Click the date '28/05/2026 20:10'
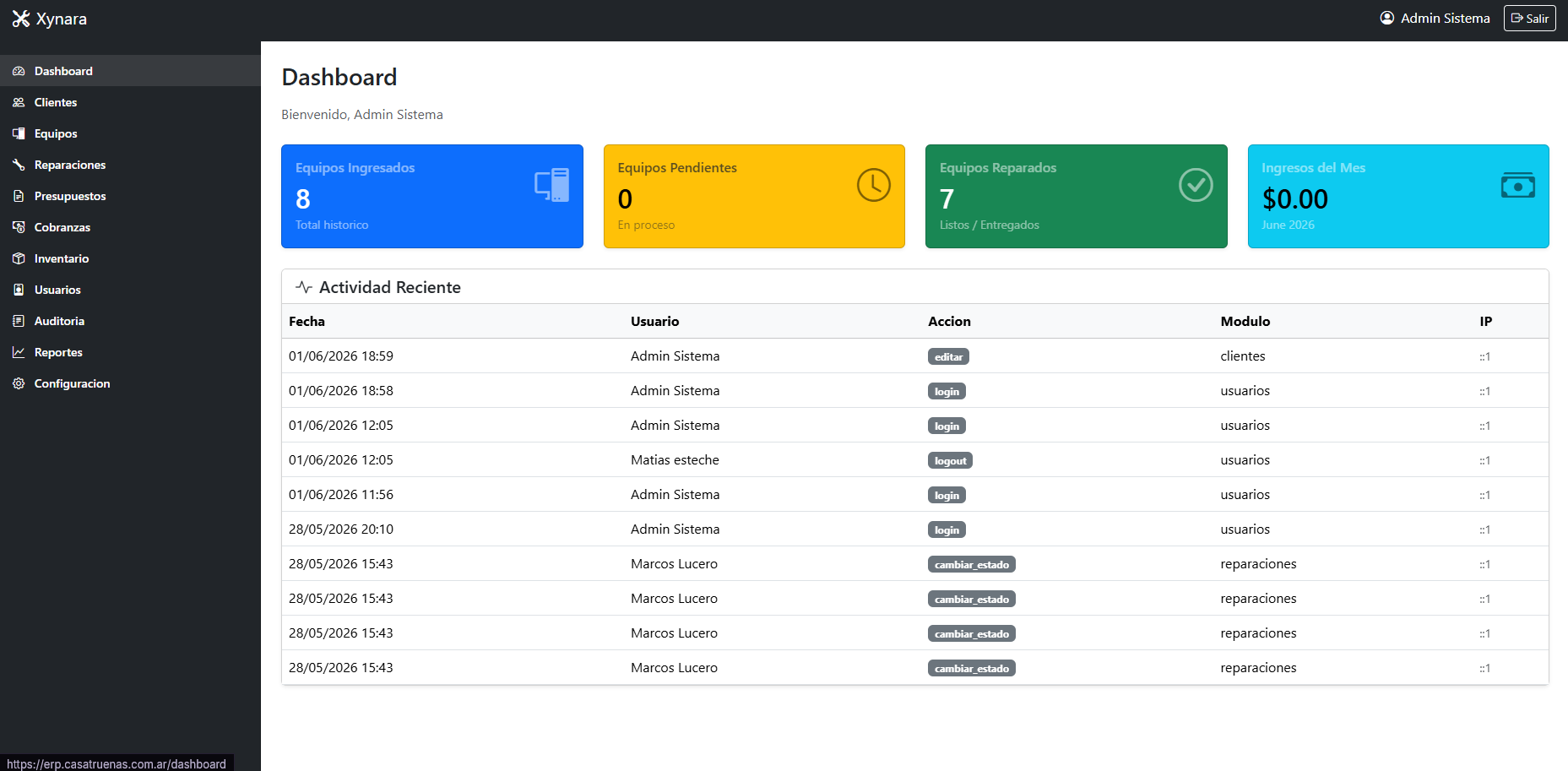This screenshot has width=1568, height=771. [341, 529]
